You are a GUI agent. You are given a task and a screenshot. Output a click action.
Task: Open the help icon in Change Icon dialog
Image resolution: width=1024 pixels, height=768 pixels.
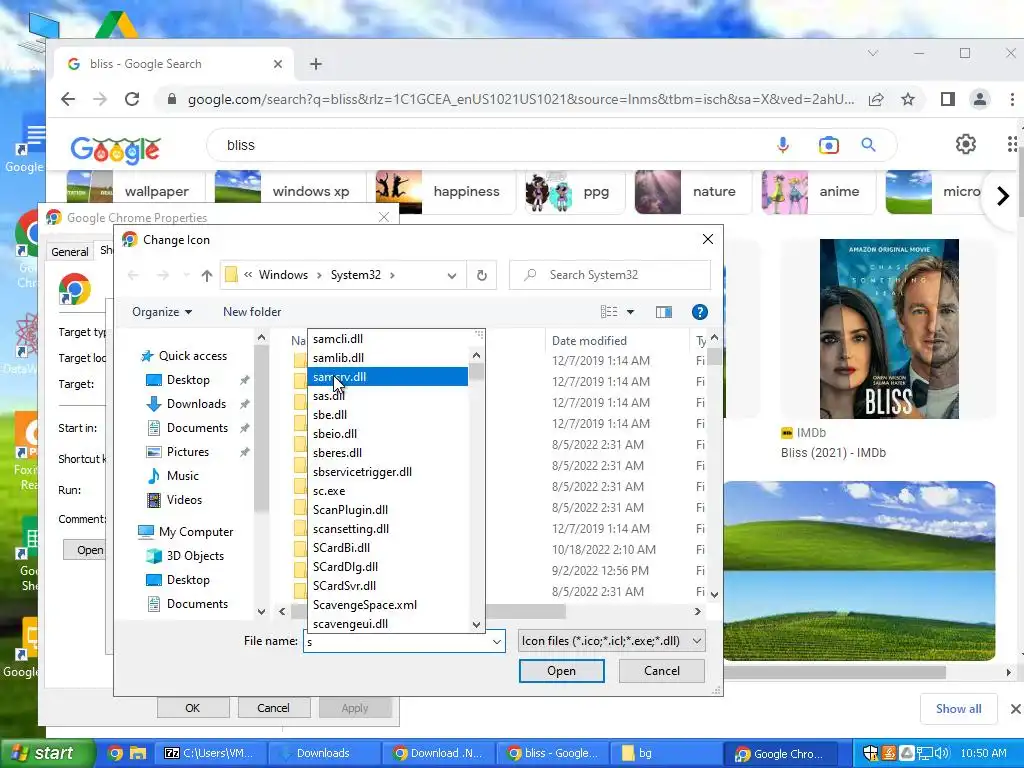click(x=699, y=312)
